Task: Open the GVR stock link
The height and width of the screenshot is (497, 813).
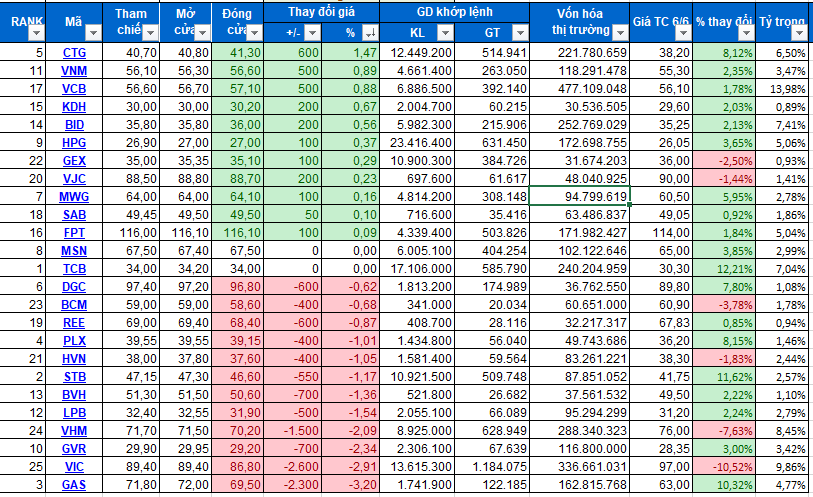Action: [74, 448]
